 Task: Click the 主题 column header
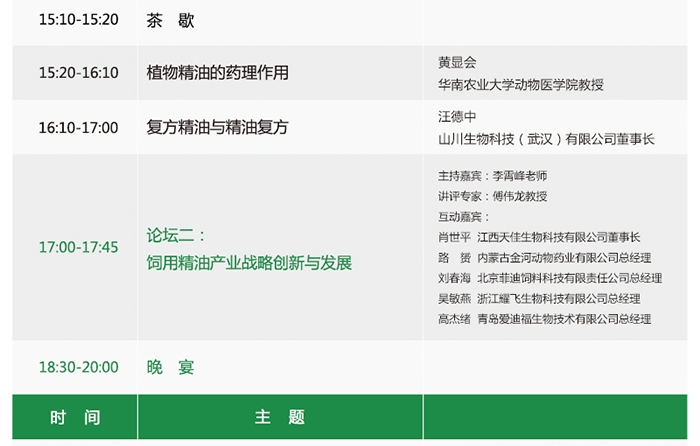(280, 418)
